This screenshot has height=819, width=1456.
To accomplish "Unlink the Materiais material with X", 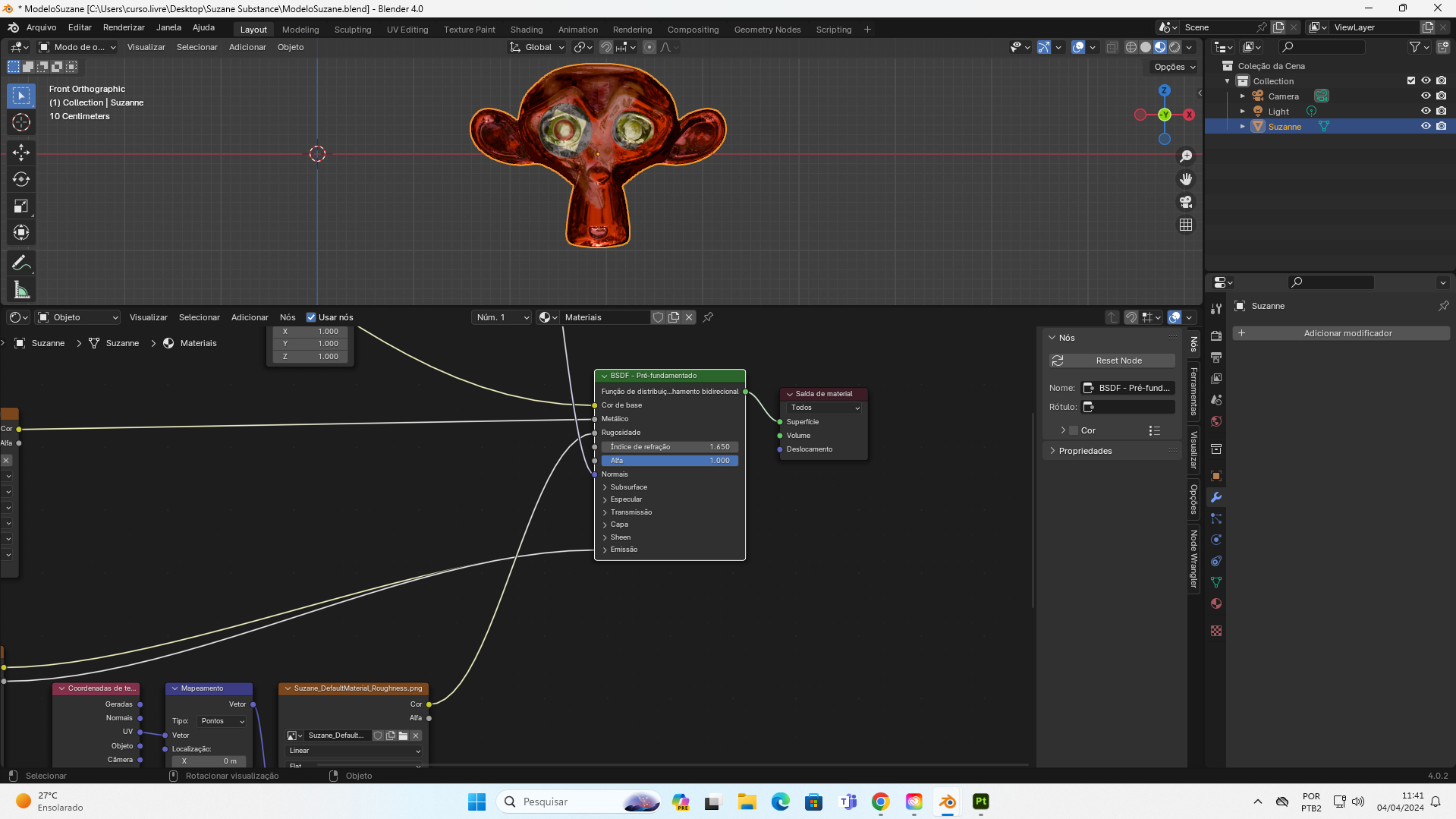I will (x=689, y=317).
